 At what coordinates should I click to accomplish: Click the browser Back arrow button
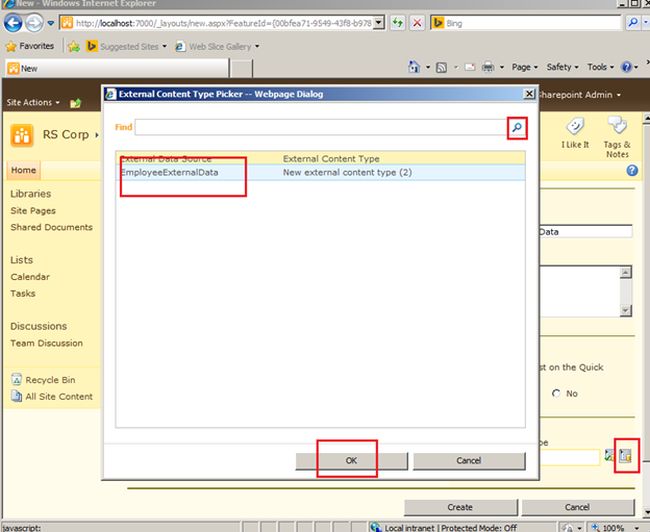click(x=13, y=23)
